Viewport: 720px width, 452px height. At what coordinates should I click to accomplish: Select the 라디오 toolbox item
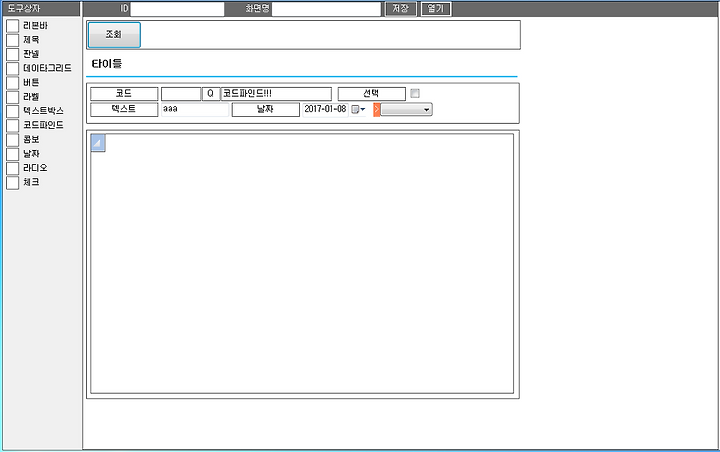[27, 168]
